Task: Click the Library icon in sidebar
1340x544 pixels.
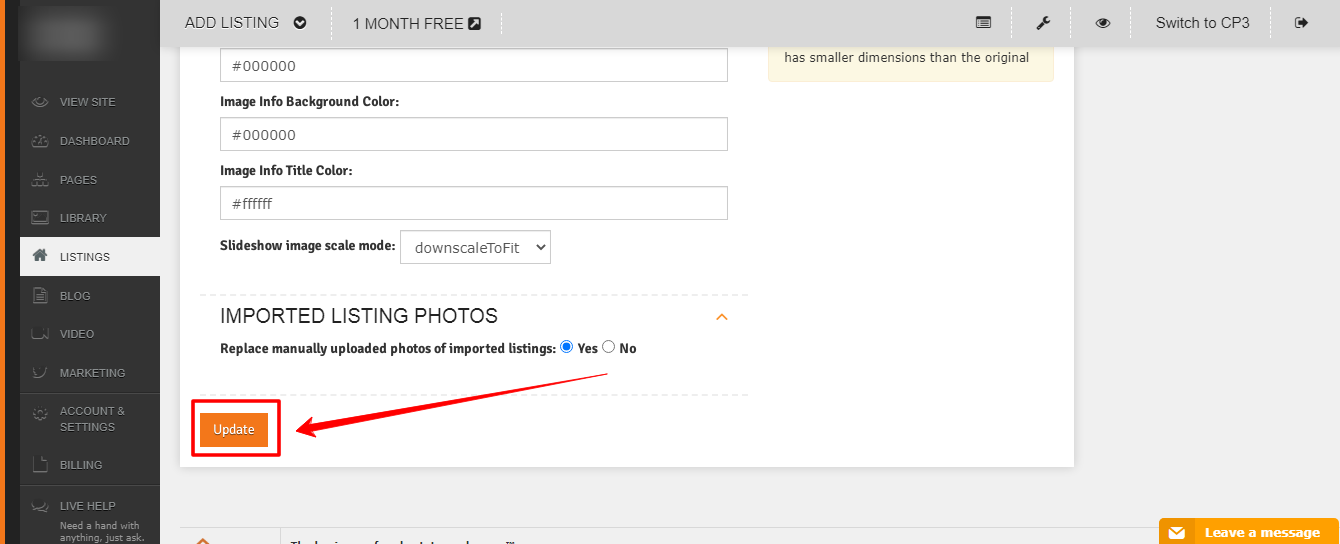Action: click(40, 218)
